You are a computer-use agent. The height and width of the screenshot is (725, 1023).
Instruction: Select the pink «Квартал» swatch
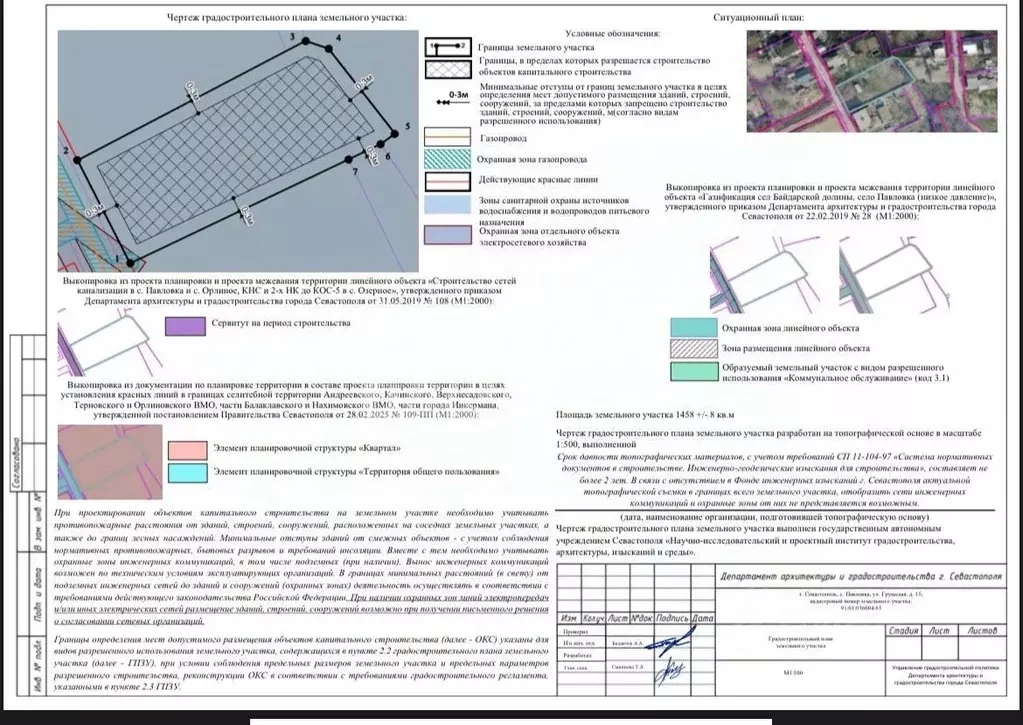pos(188,450)
